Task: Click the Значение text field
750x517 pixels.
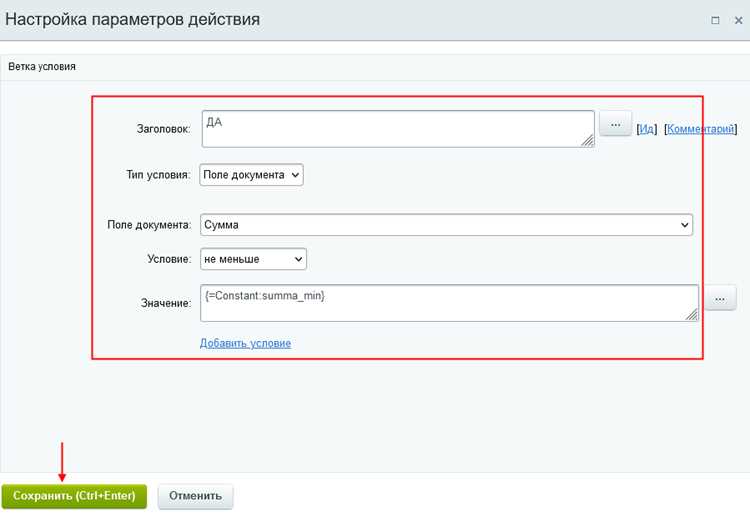Action: (x=449, y=303)
